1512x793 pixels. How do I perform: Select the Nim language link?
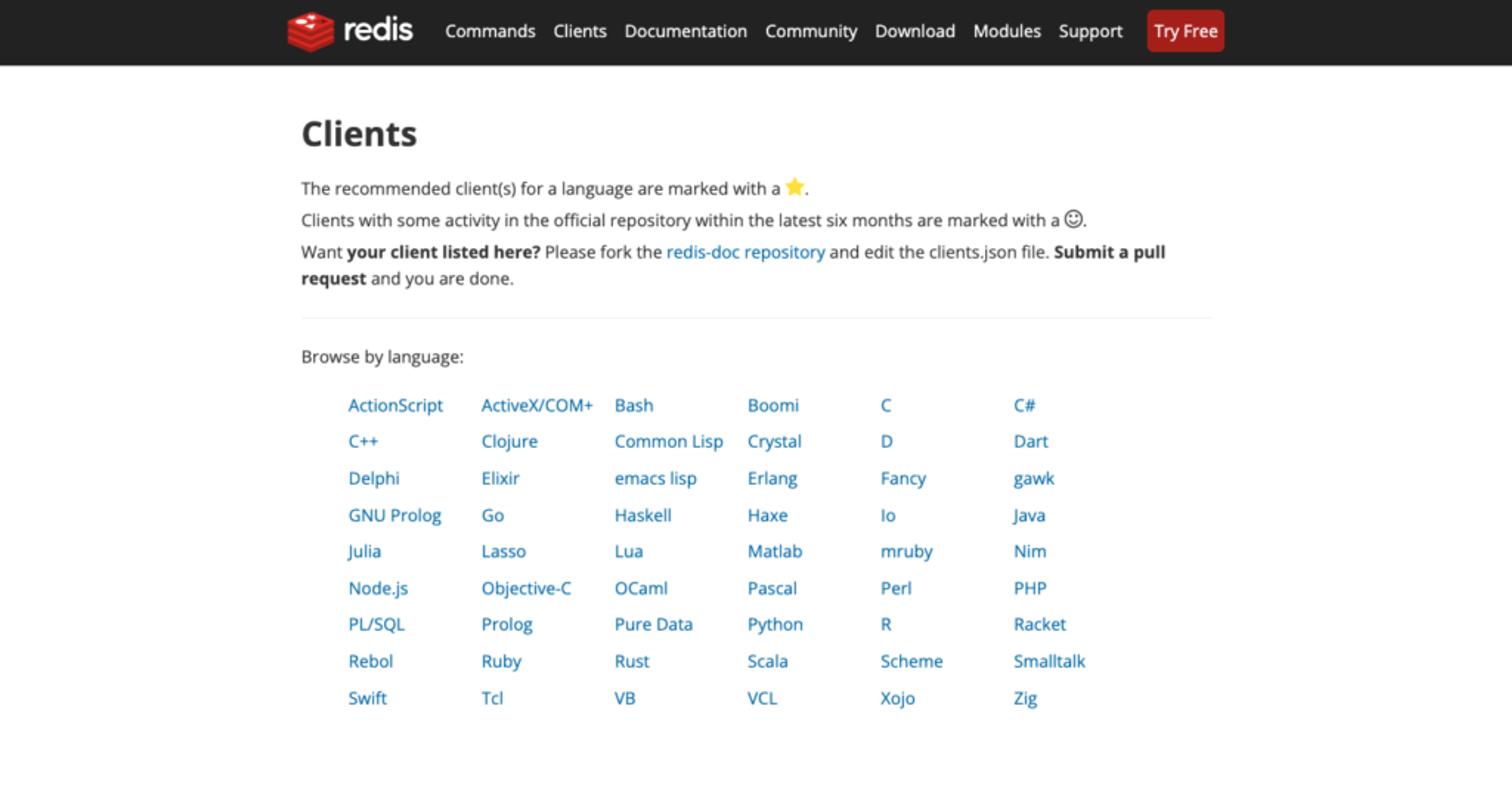(x=1030, y=551)
